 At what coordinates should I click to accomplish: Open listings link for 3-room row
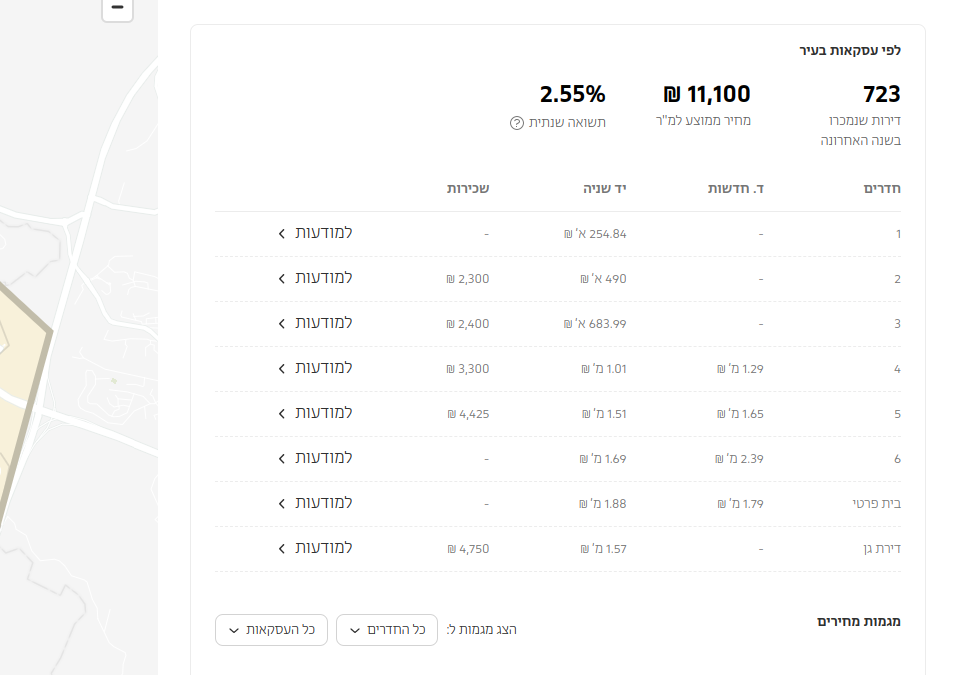(x=315, y=323)
